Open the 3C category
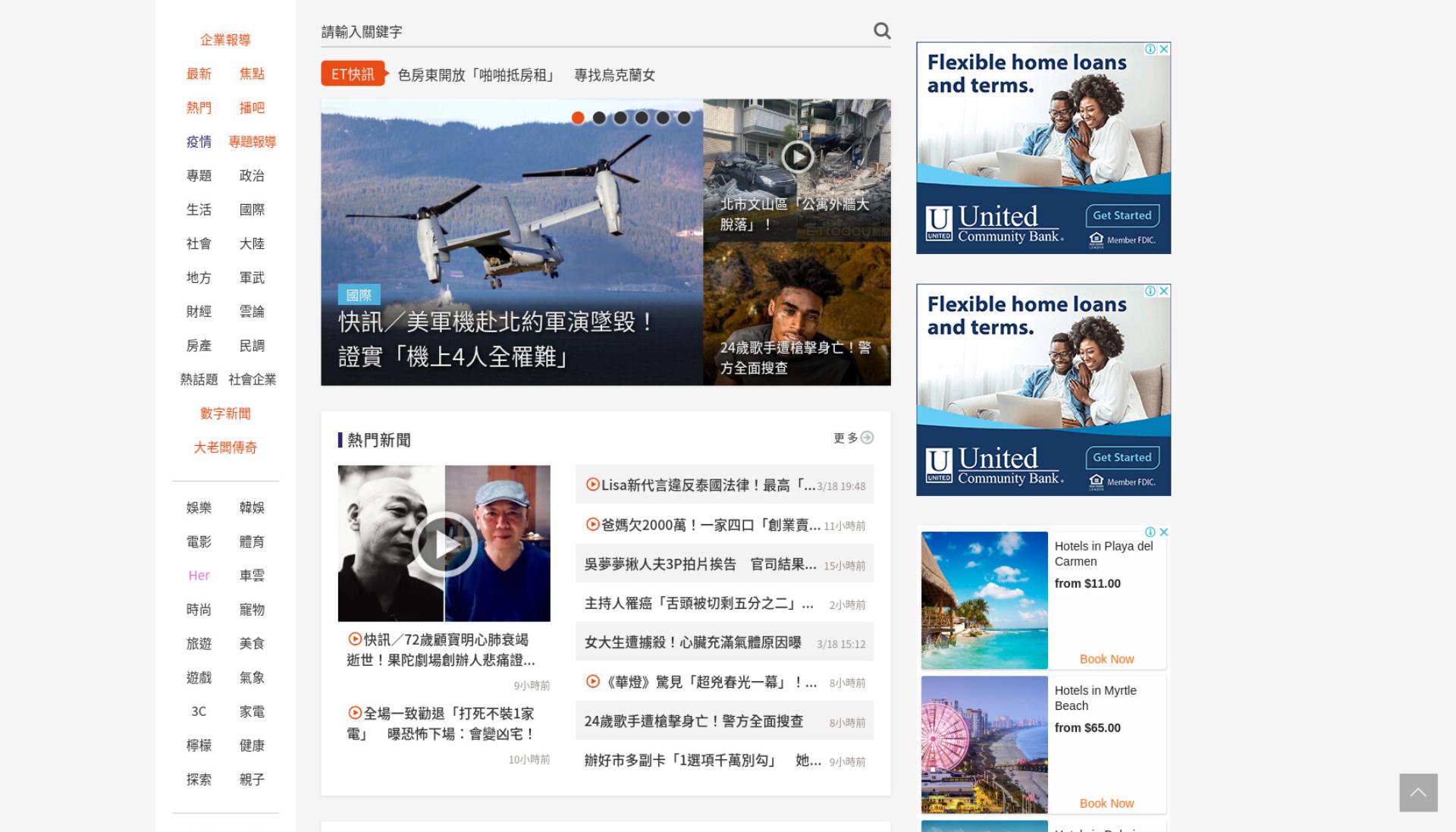This screenshot has width=1456, height=832. pos(199,711)
